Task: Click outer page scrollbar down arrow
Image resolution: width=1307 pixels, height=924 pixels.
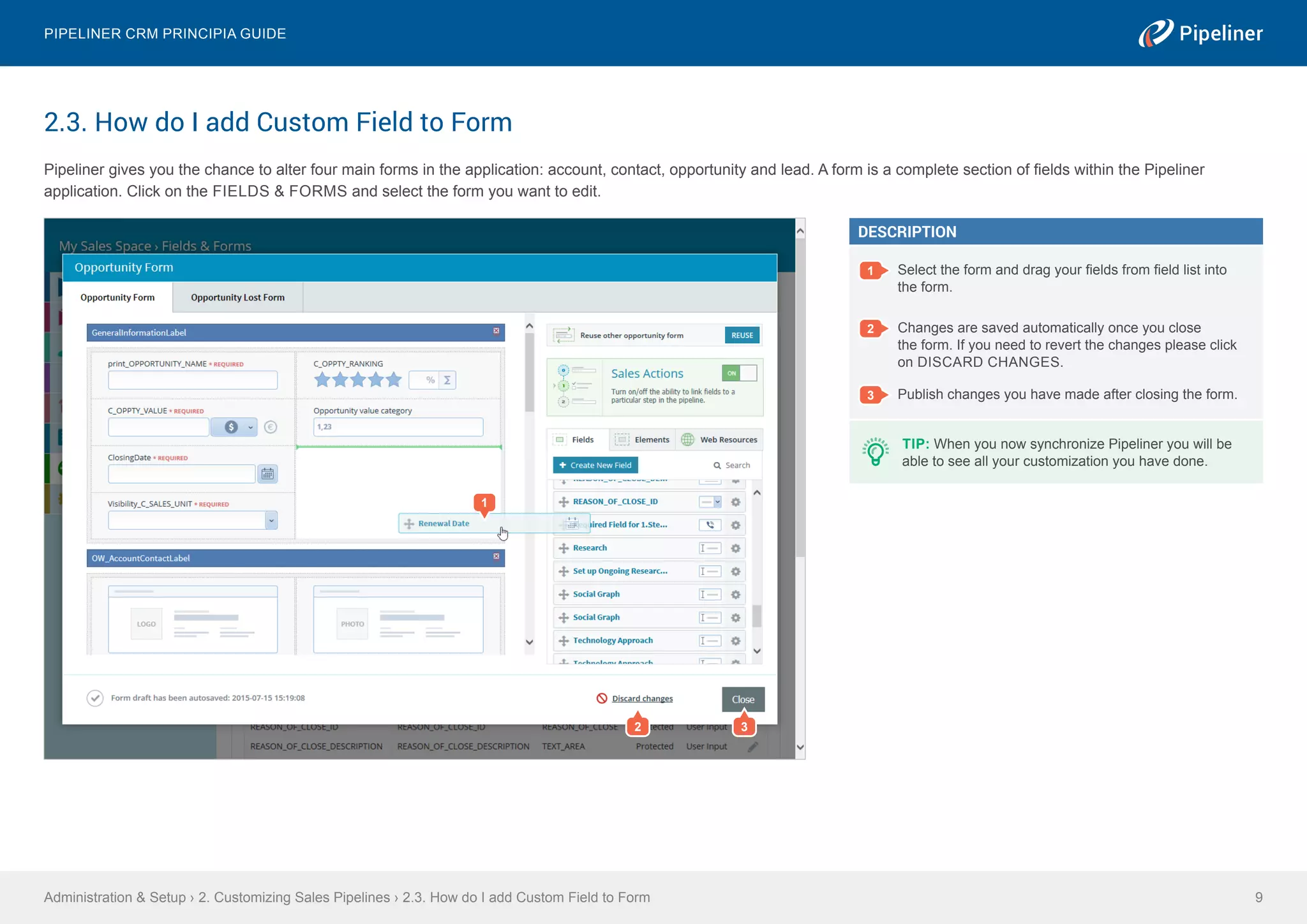Action: (800, 747)
